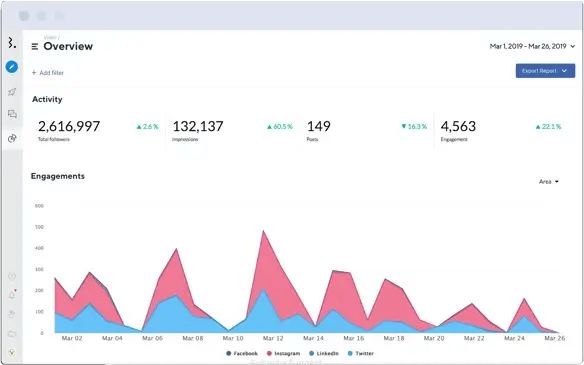Screen dimensions: 584x365
Task: Open the Mar 1 – Mar 26 date range dropdown
Action: coord(532,46)
